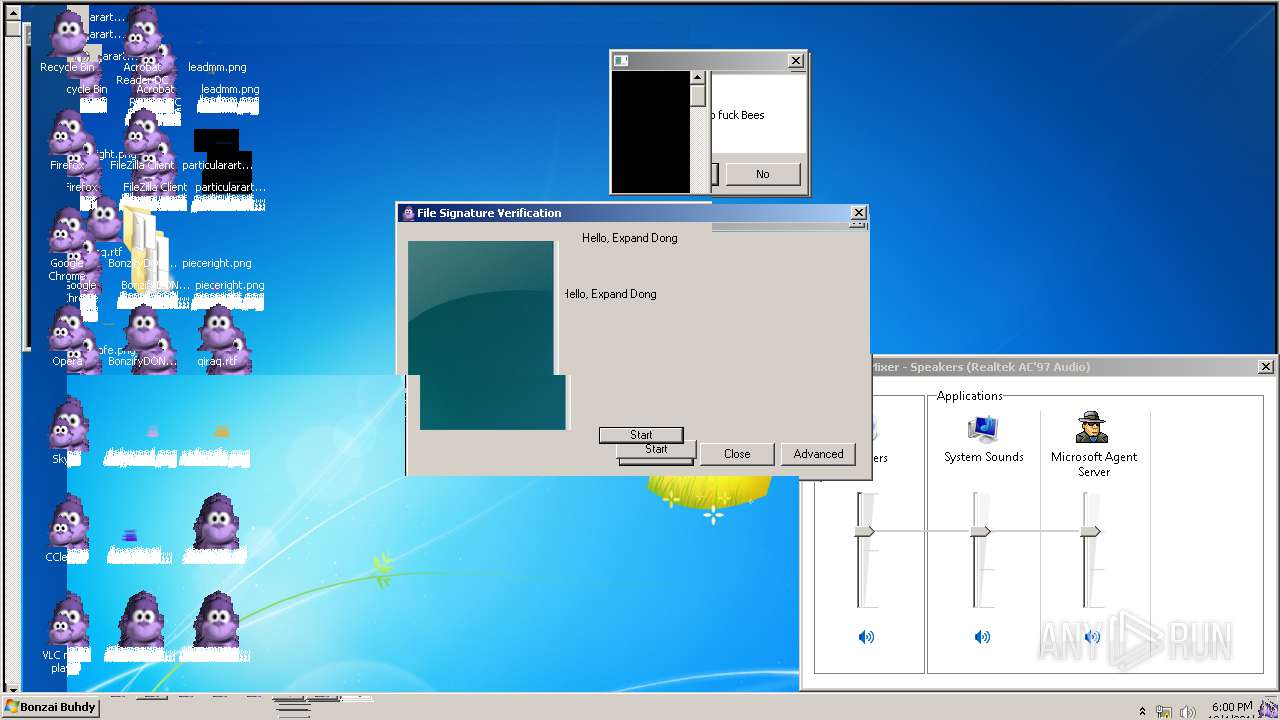Click the 6:00 PM taskbar clock
1280x720 pixels.
click(x=1231, y=707)
